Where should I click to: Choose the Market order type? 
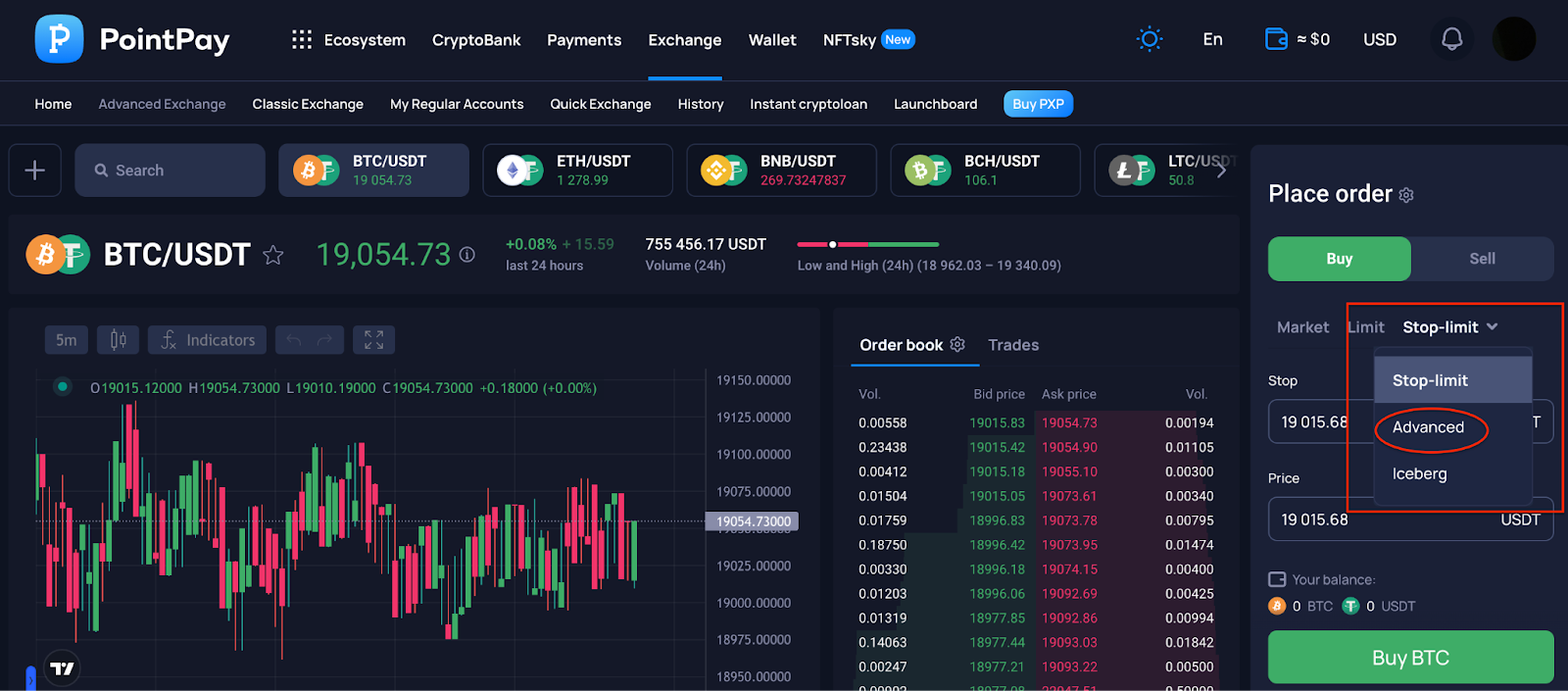click(x=1302, y=327)
